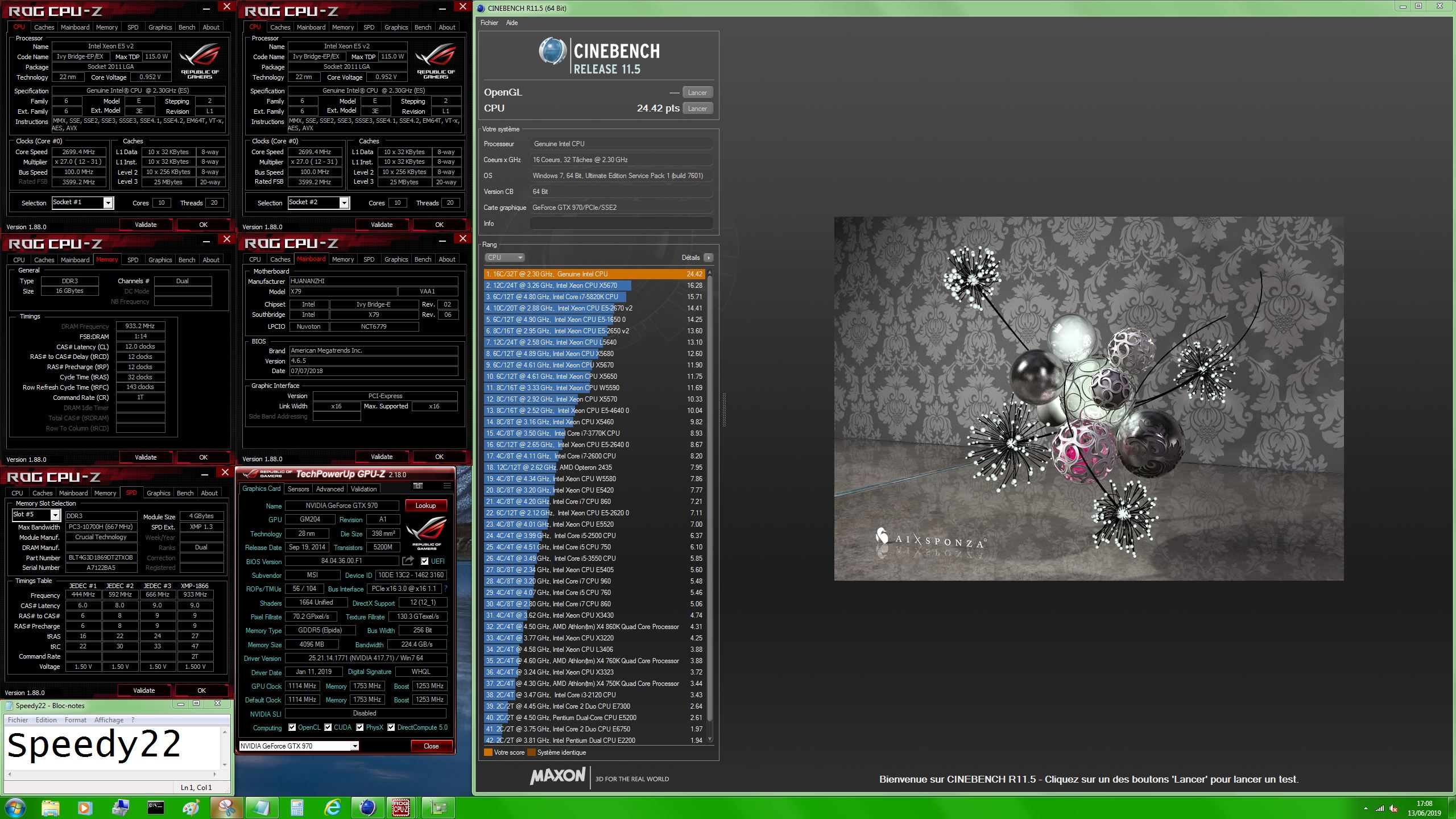
Task: Click Lancer next to OpenGL
Action: pos(697,93)
